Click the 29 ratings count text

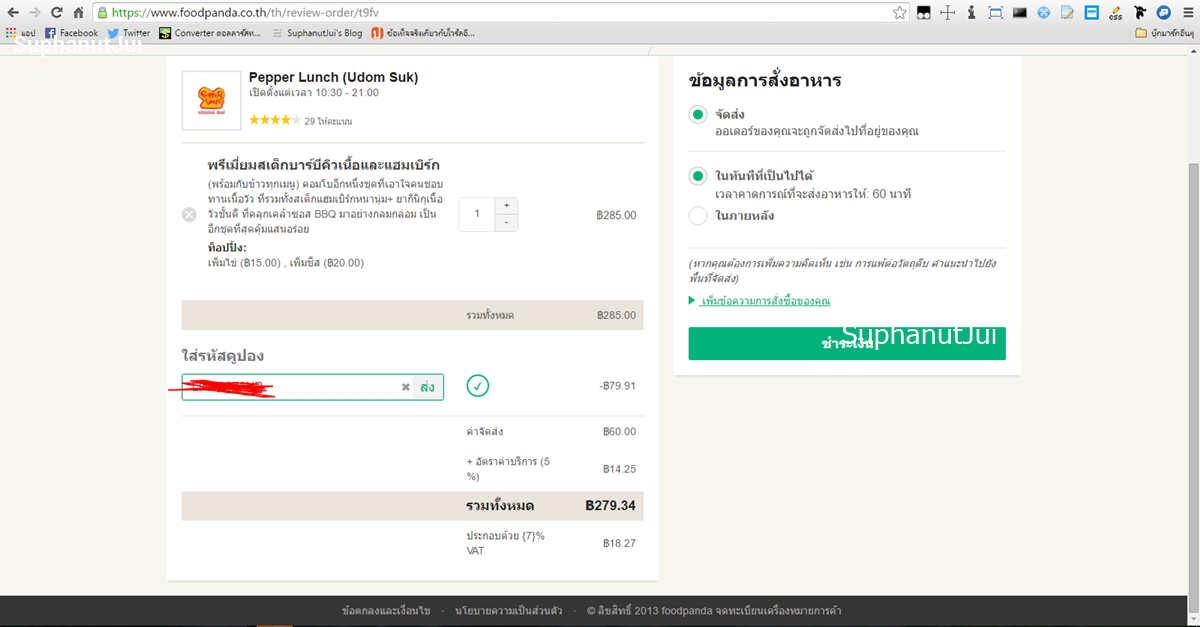click(x=328, y=121)
